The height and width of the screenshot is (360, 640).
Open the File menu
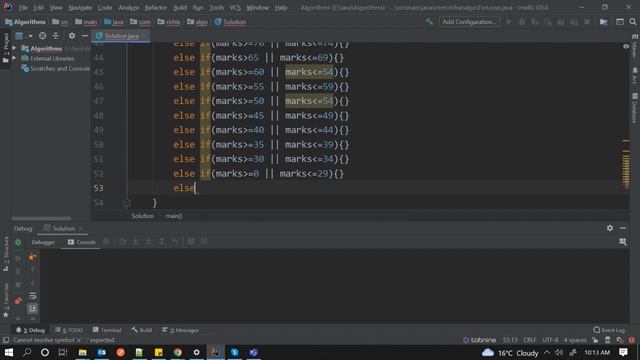pos(23,7)
